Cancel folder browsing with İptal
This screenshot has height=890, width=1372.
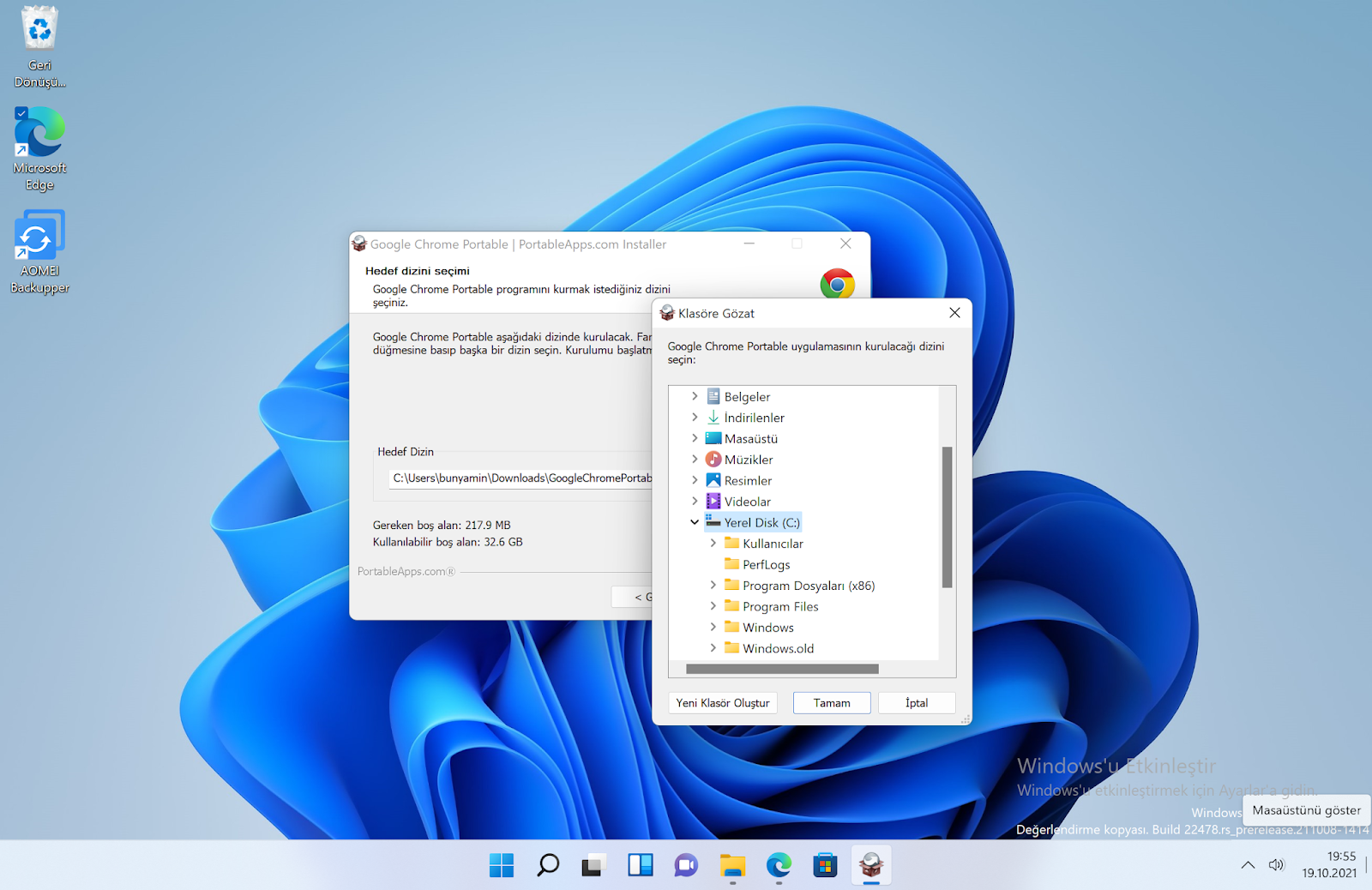pos(917,703)
